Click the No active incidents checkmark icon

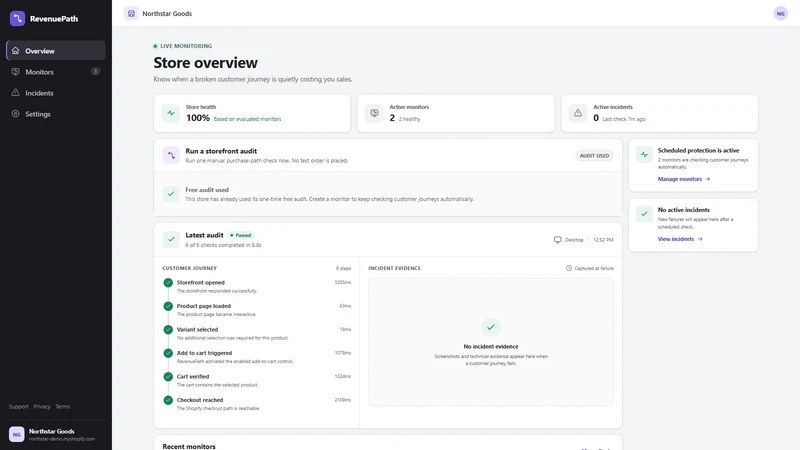(644, 214)
